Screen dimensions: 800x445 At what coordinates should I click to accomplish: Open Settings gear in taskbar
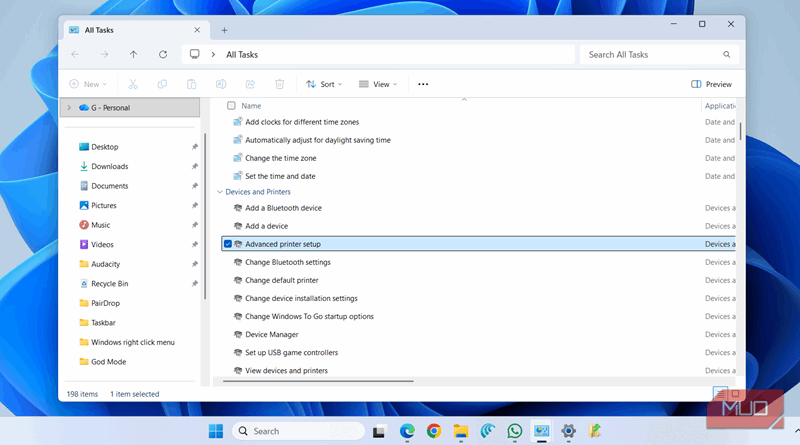click(568, 431)
